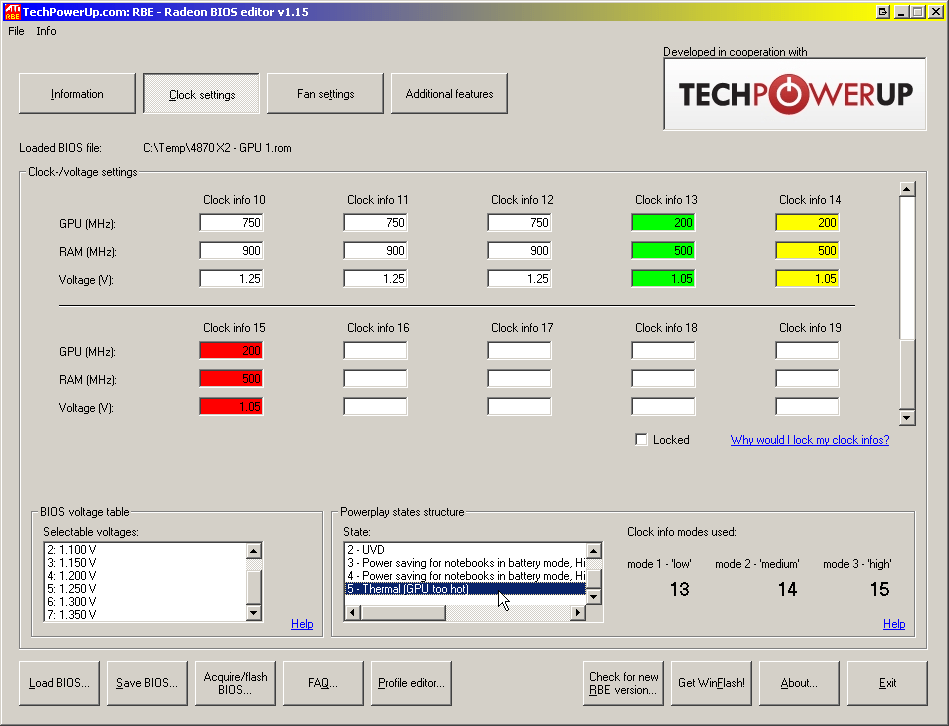
Task: Open 'Why would I lock my clock infos?' link
Action: pos(809,440)
